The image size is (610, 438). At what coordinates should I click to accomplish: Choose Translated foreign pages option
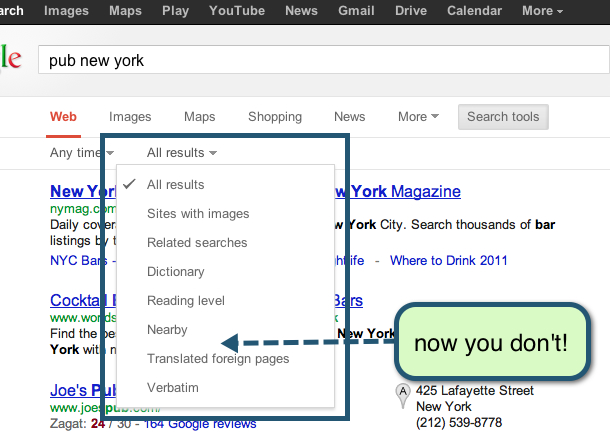click(225, 359)
